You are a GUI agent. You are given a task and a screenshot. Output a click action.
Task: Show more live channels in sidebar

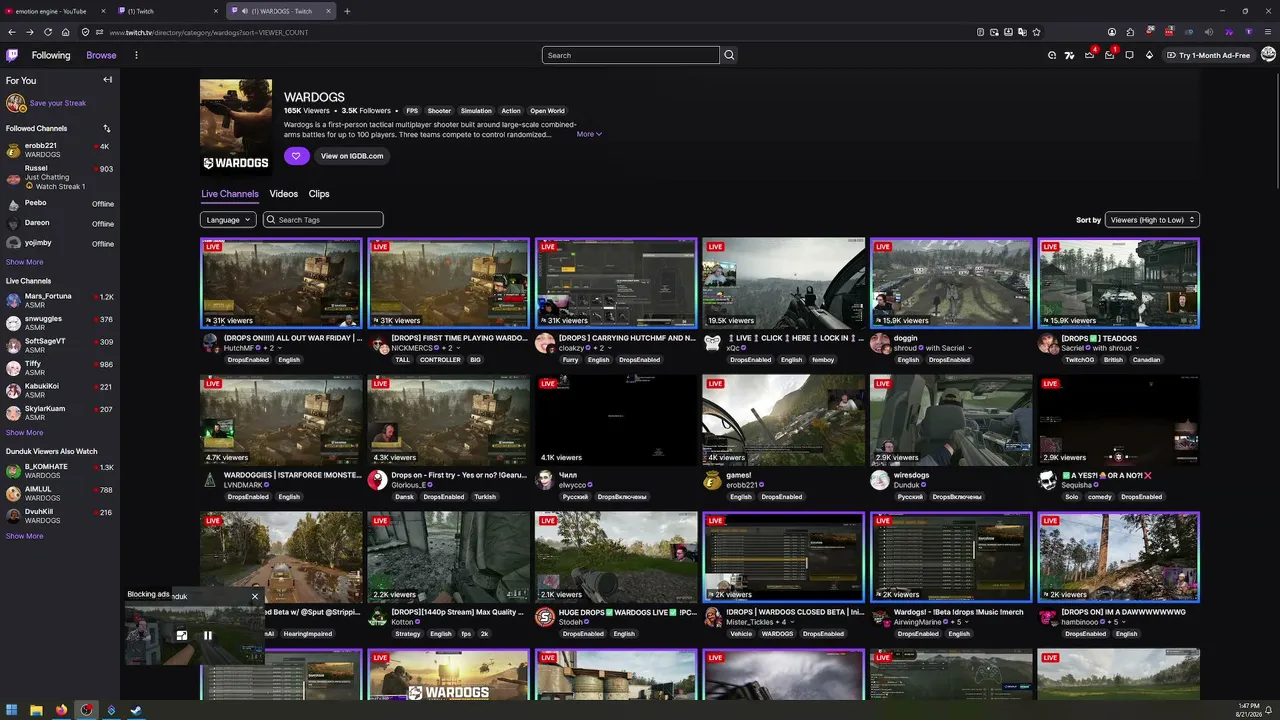[x=25, y=433]
